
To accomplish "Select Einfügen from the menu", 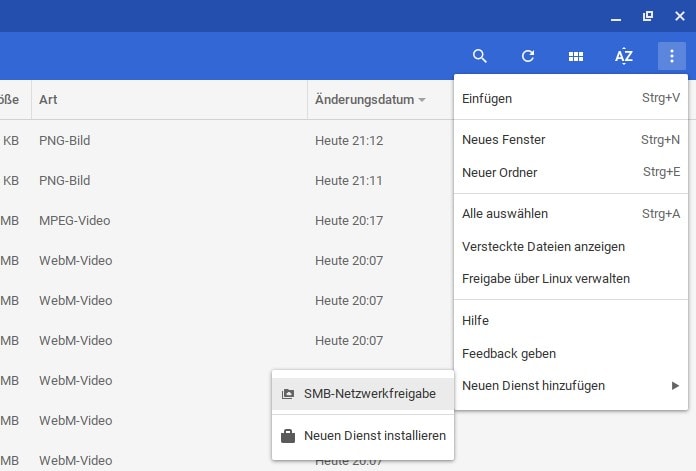I will point(487,98).
